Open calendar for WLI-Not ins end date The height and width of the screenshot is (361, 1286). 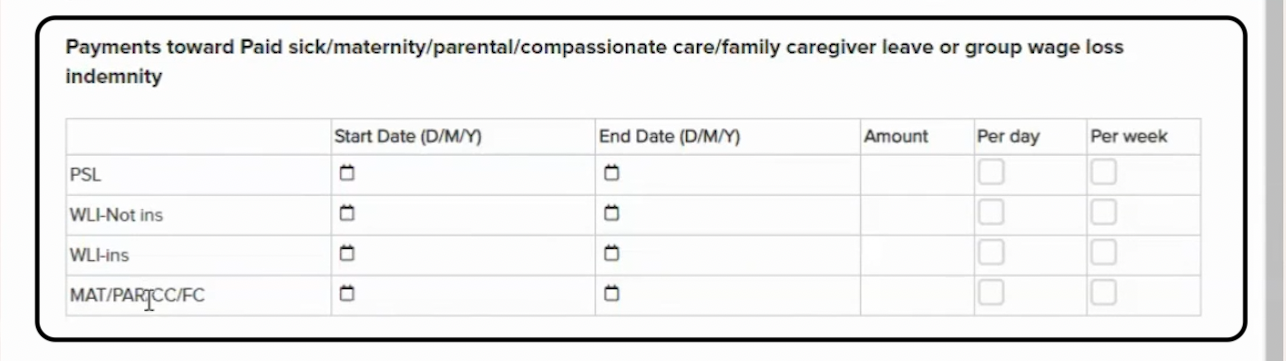pos(612,214)
